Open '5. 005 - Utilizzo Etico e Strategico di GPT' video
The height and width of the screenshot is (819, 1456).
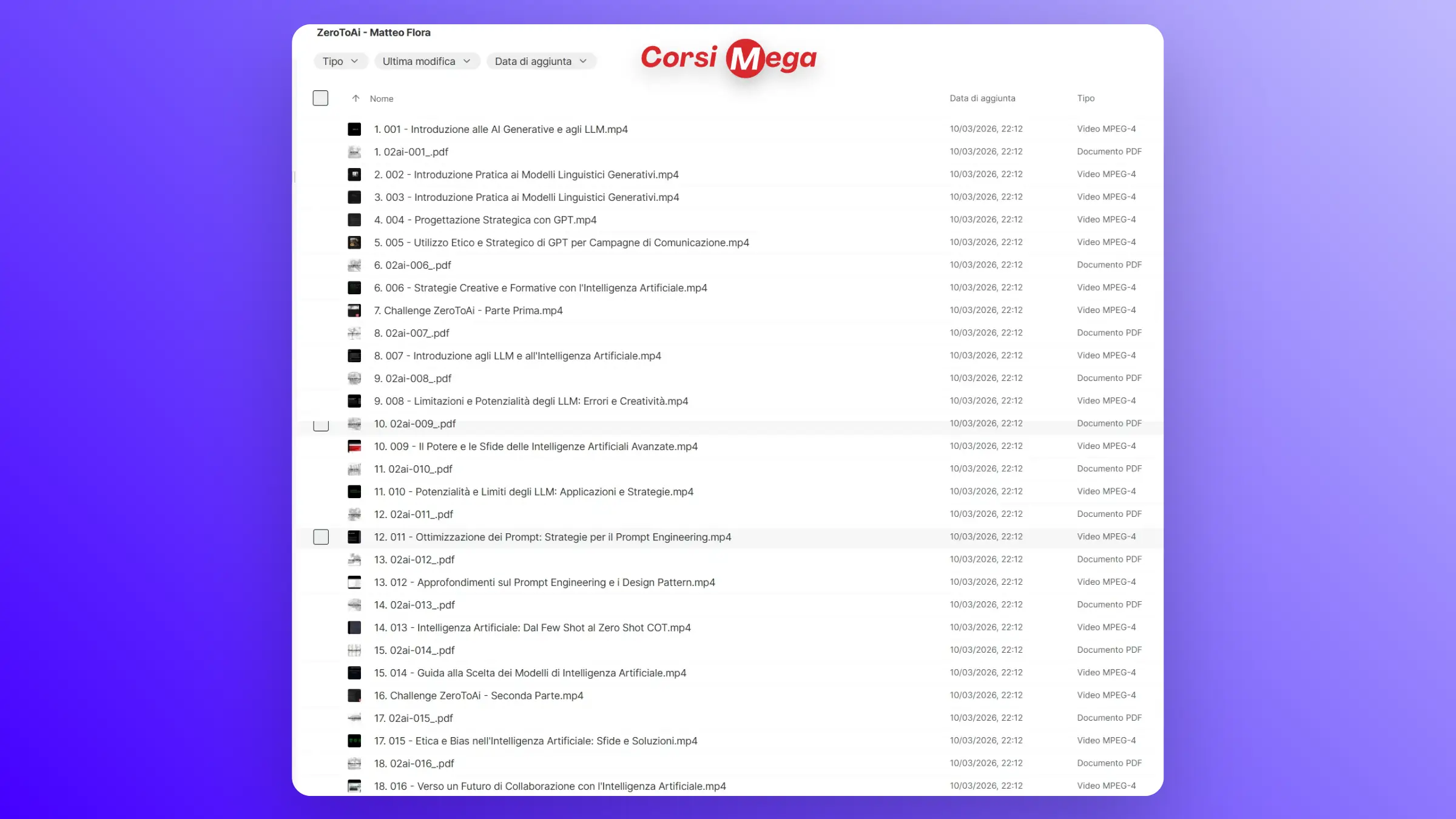[561, 243]
